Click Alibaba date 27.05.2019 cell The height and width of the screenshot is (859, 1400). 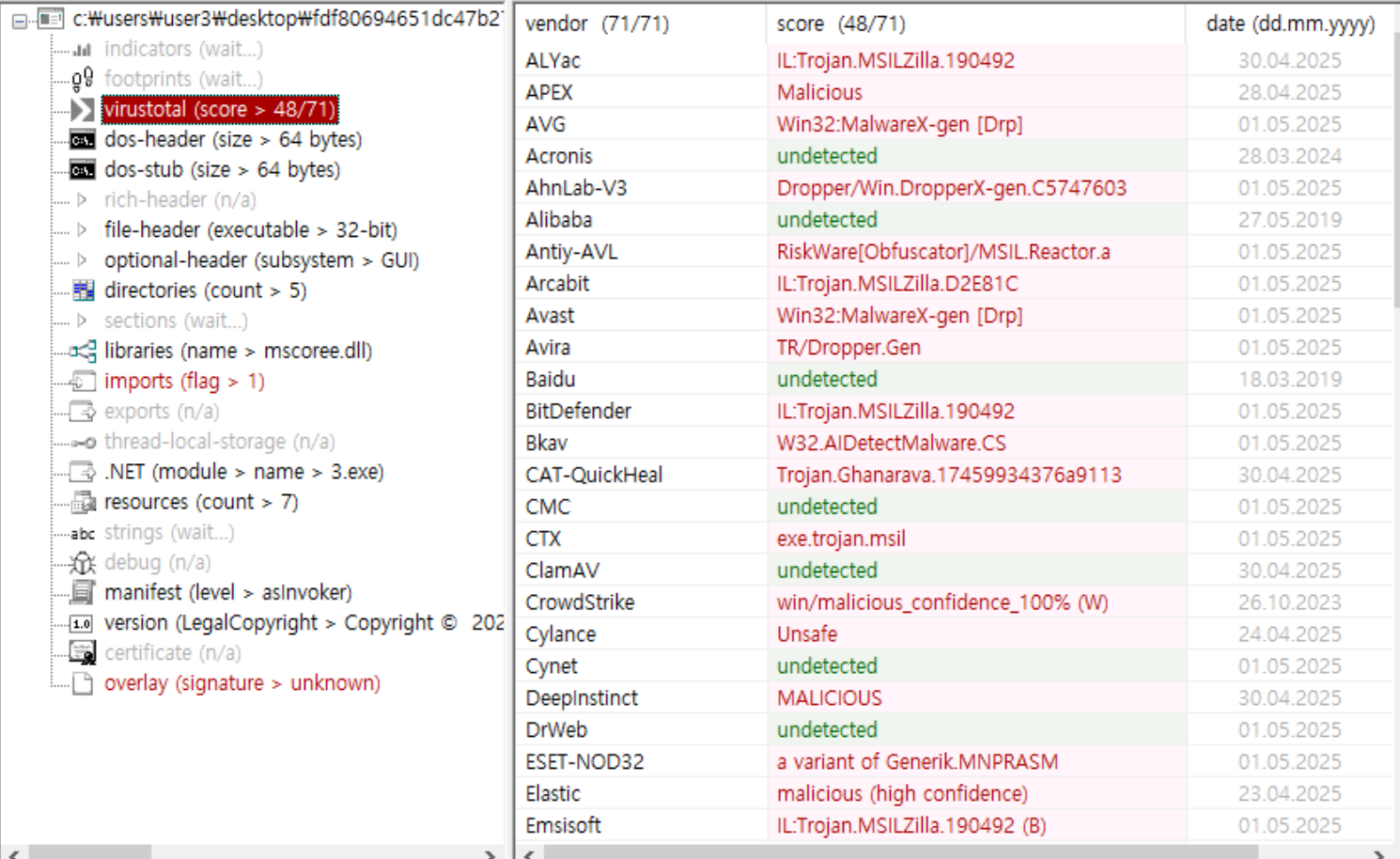tap(1289, 220)
